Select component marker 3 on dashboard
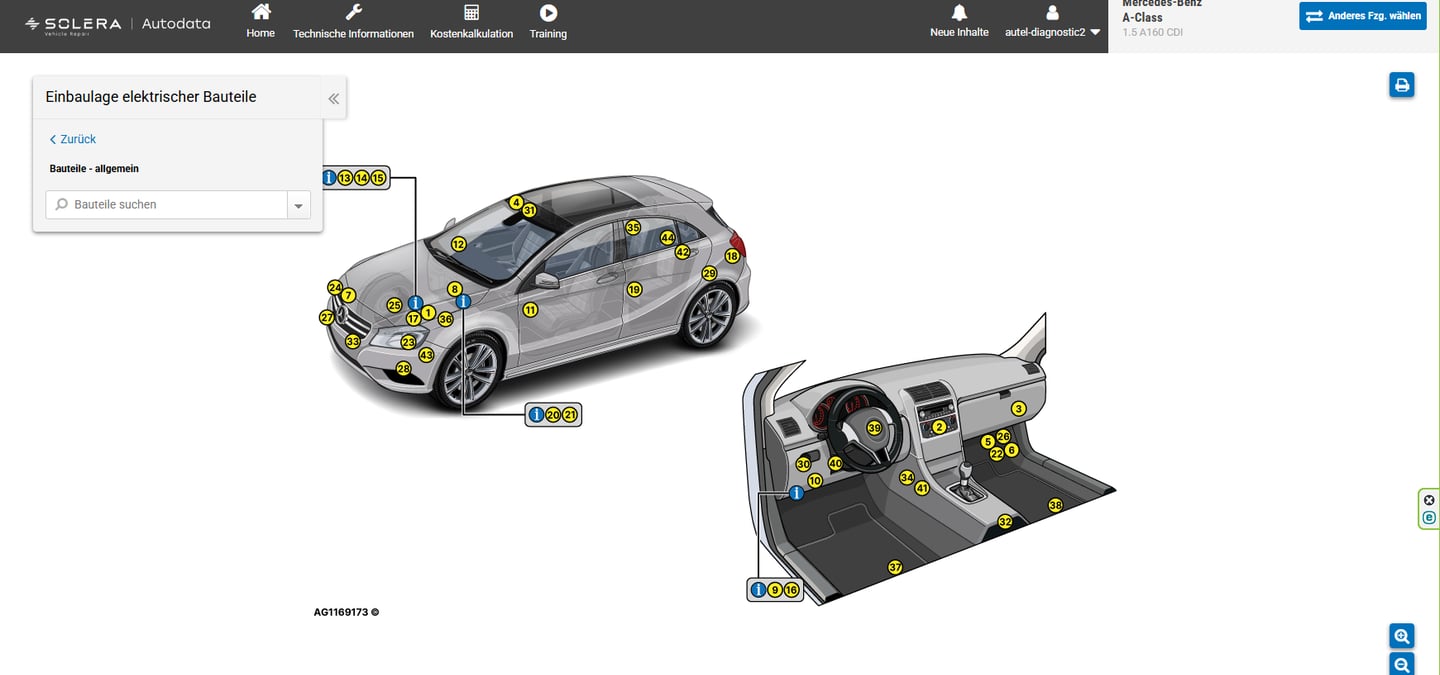This screenshot has height=675, width=1440. (1019, 408)
